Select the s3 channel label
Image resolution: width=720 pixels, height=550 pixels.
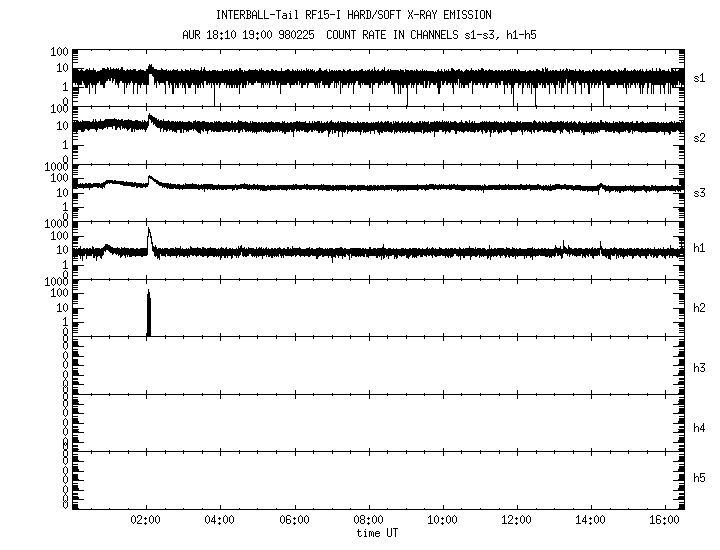coord(699,193)
